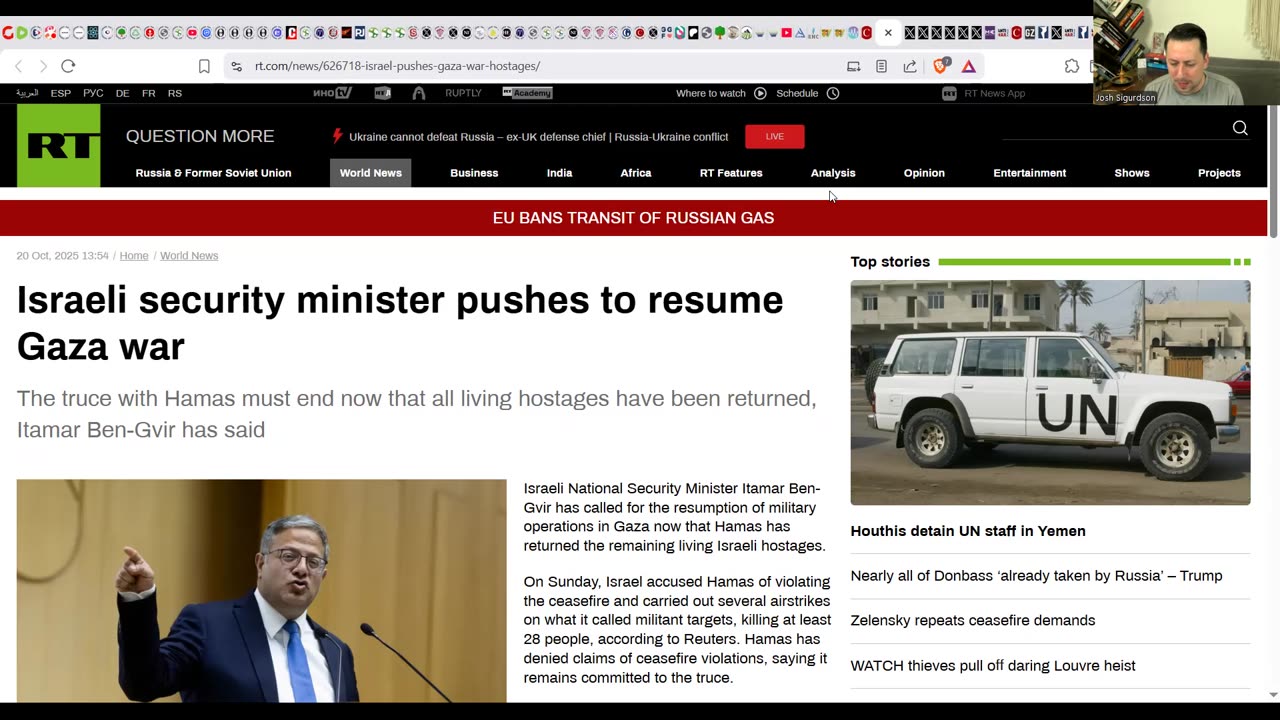The height and width of the screenshot is (720, 1280).
Task: Open the Analysis section
Action: coord(833,173)
